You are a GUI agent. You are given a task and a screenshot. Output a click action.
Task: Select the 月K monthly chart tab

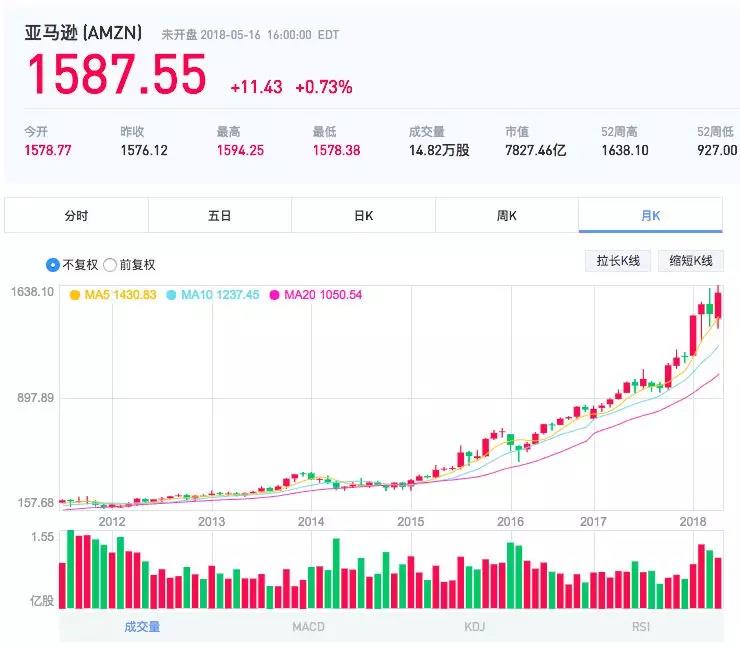click(650, 215)
